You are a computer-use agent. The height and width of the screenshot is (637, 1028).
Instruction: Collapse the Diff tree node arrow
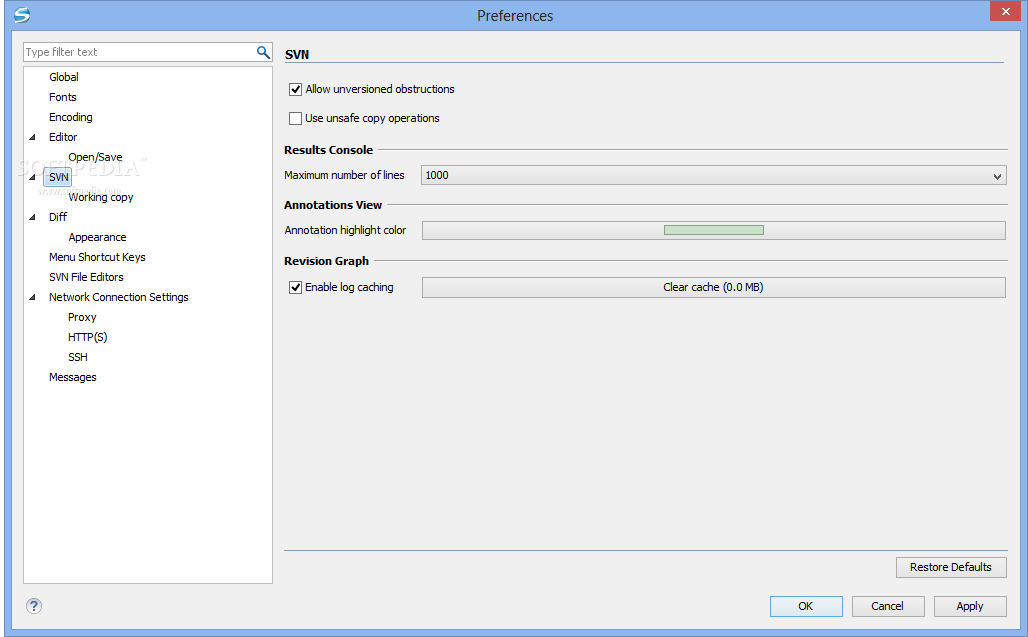click(32, 218)
